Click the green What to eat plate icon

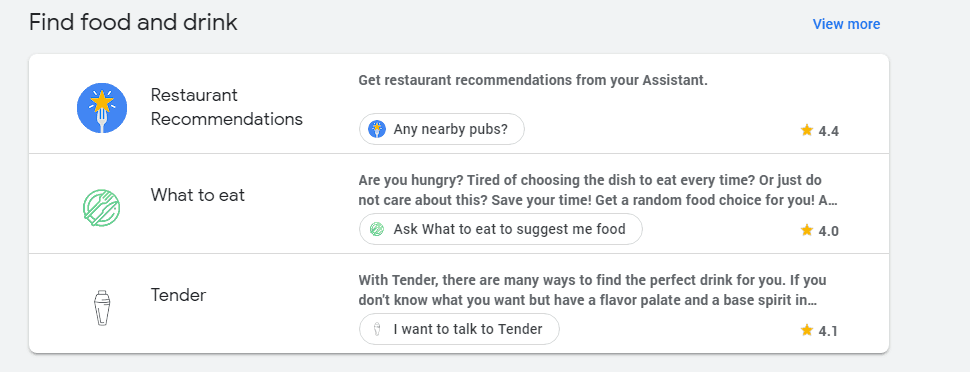[x=101, y=207]
